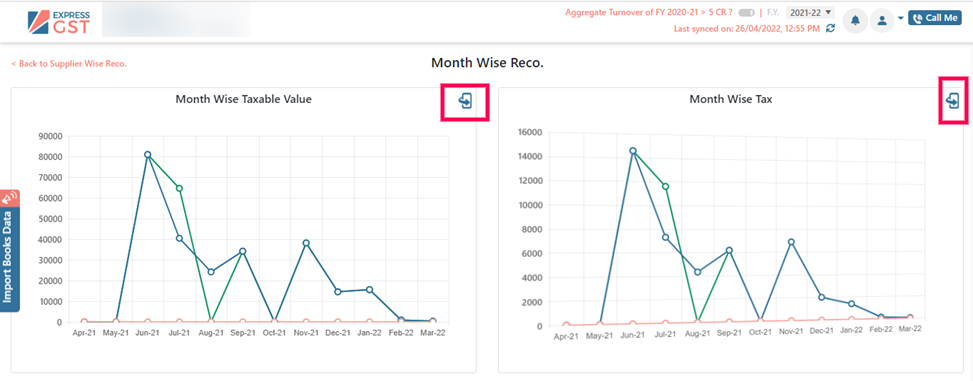
Task: Click the megaphone icon above Import Books Data
Action: coord(9,198)
